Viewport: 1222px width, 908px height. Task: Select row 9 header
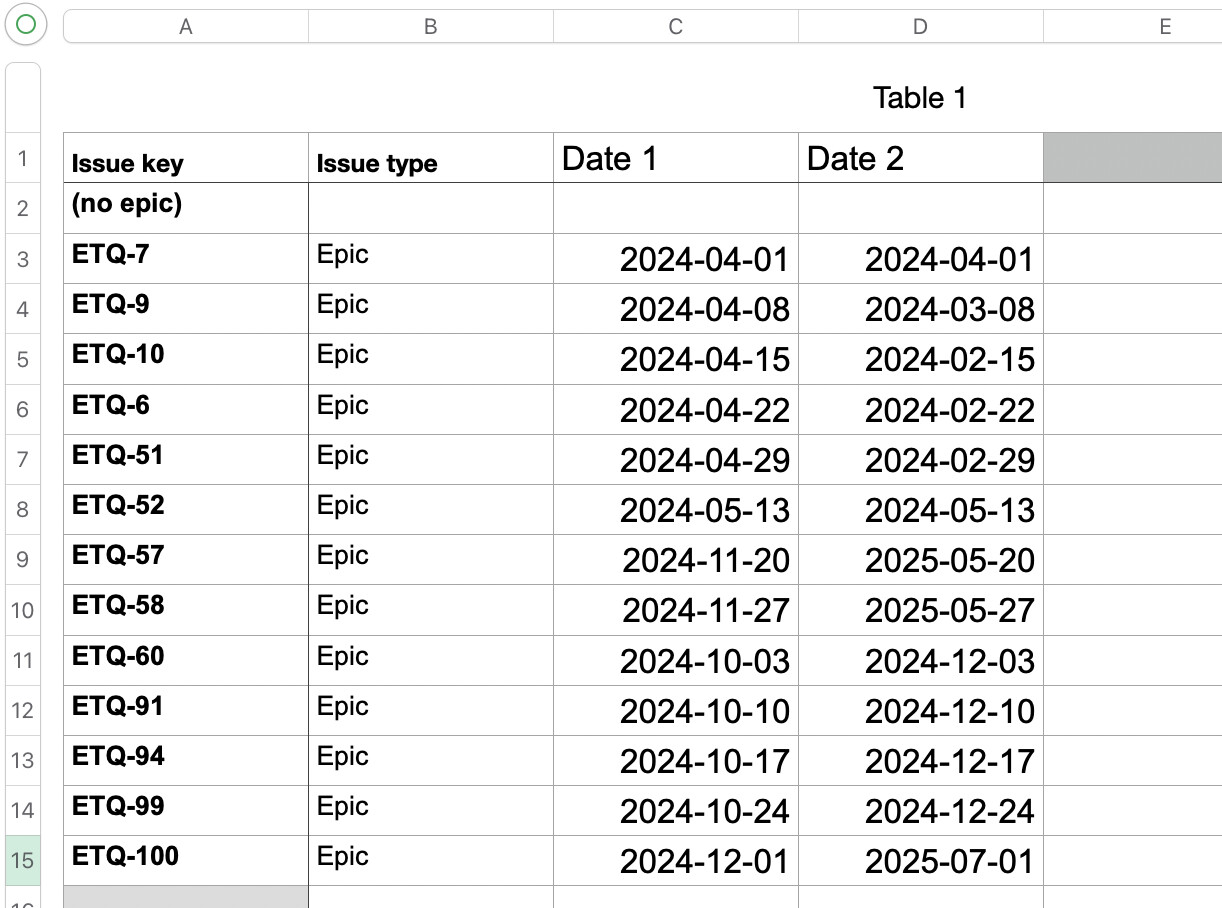click(x=23, y=560)
